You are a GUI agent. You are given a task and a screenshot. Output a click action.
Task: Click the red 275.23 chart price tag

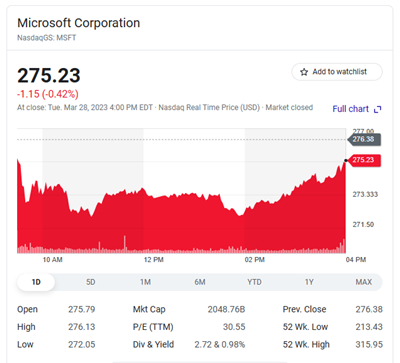(364, 160)
